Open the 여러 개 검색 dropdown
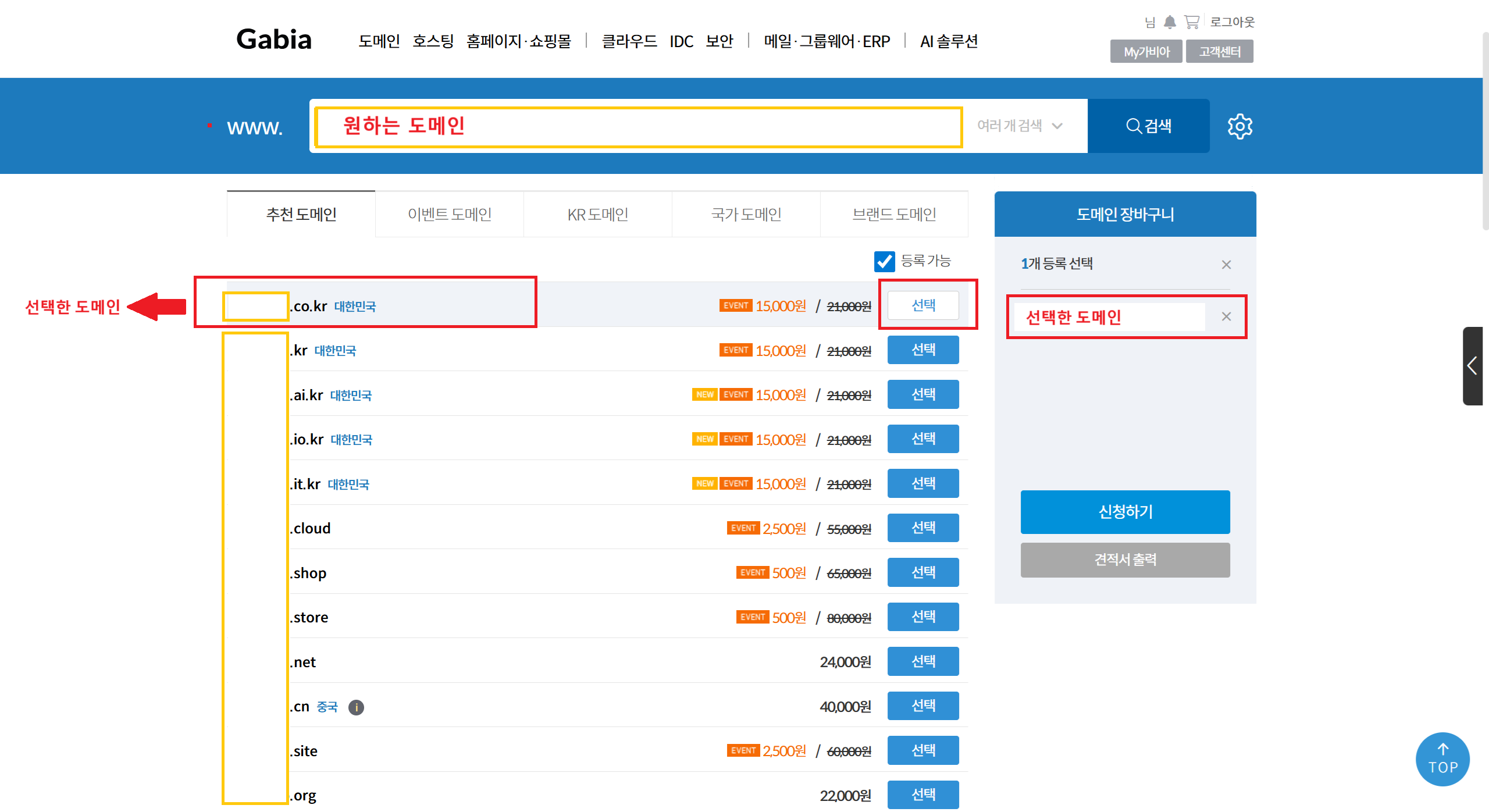The width and height of the screenshot is (1489, 812). (1020, 126)
